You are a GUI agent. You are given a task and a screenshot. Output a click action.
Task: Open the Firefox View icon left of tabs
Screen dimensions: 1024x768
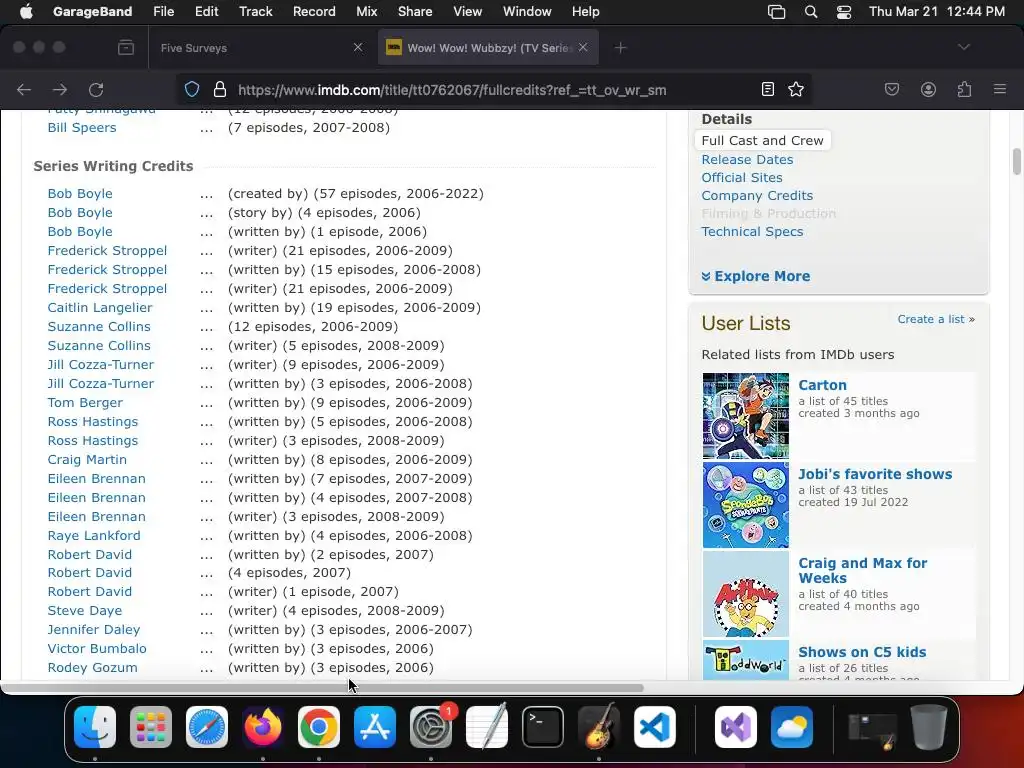click(126, 48)
